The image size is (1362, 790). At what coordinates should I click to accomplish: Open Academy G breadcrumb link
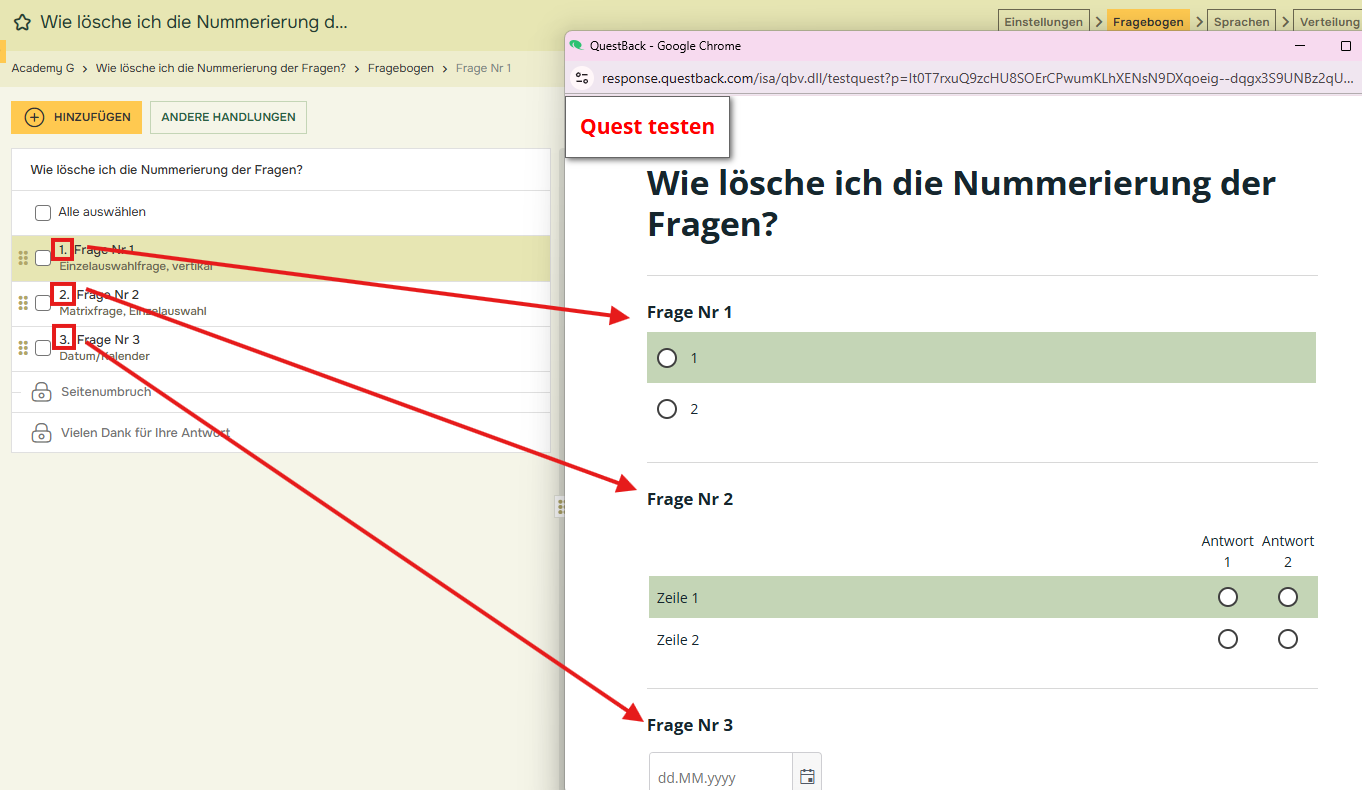43,68
